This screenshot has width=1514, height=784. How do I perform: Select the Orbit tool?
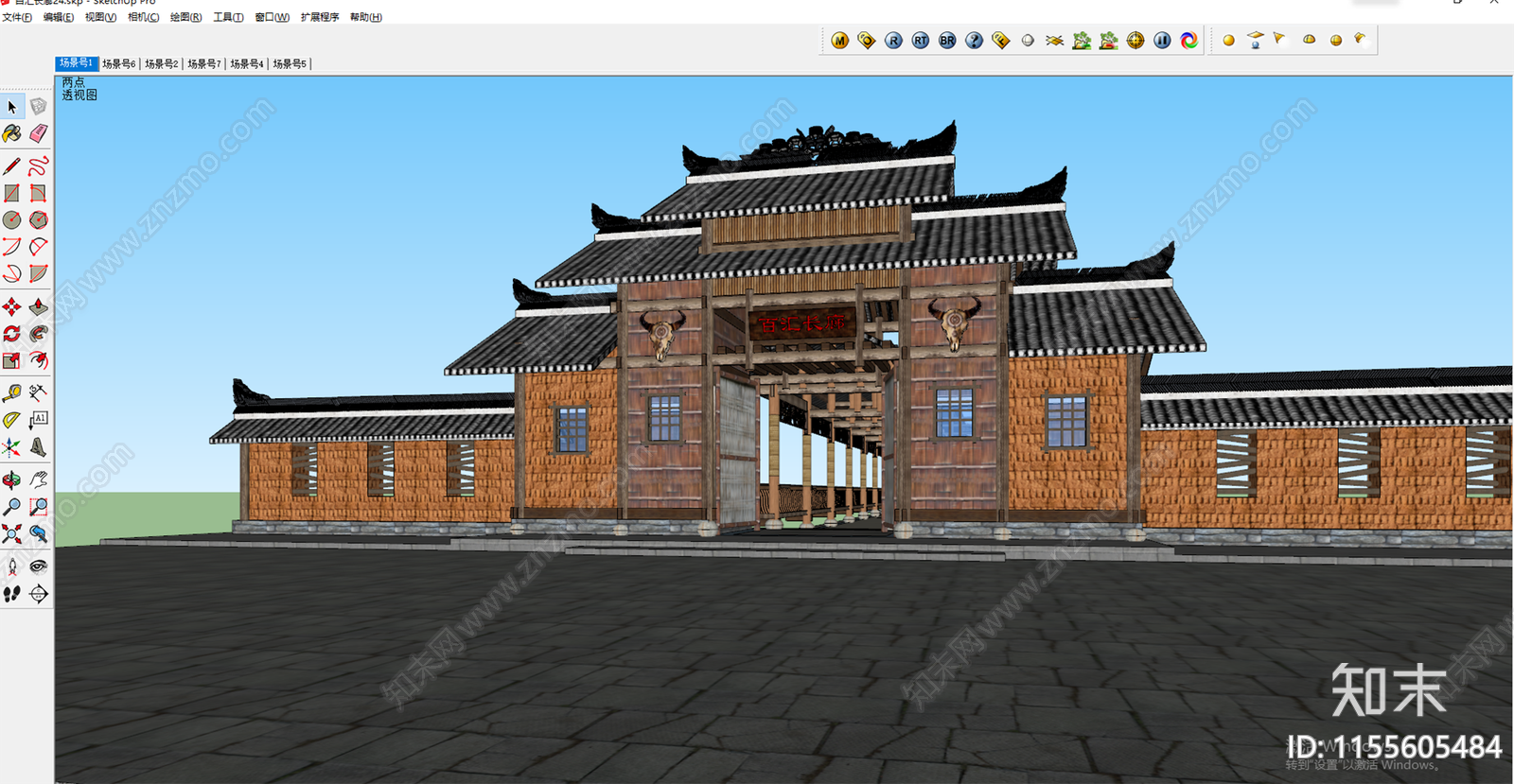[x=11, y=479]
